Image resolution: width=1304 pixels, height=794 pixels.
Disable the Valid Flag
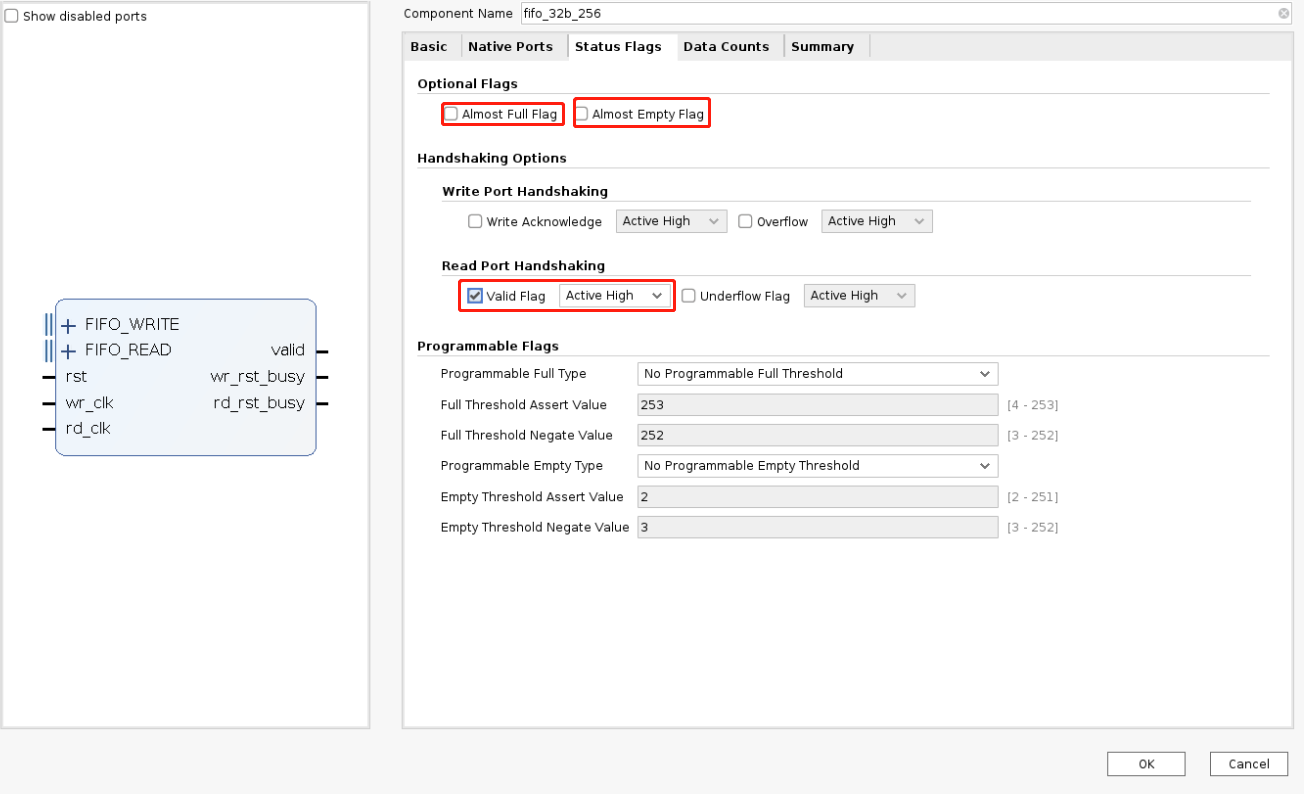coord(474,295)
